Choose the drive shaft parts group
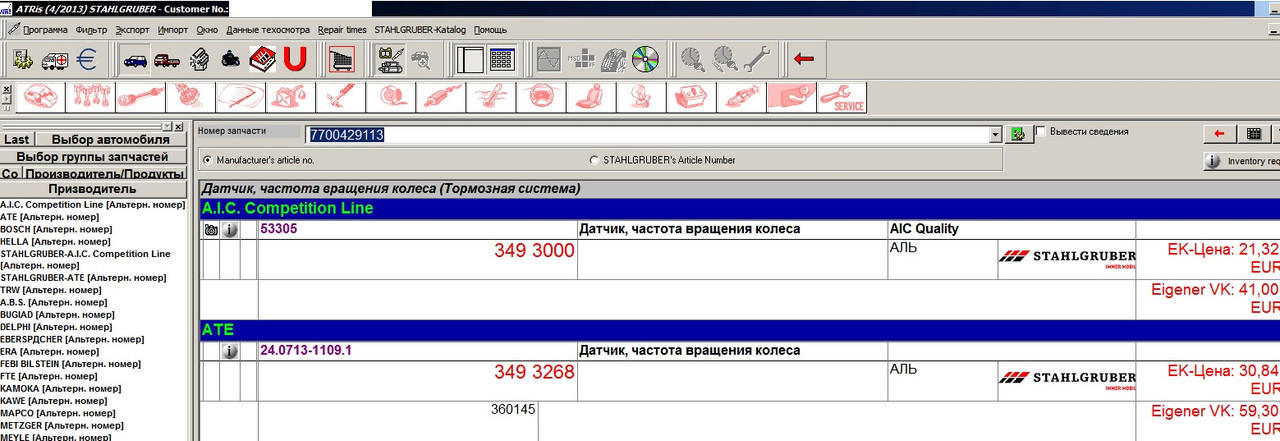 [141, 97]
